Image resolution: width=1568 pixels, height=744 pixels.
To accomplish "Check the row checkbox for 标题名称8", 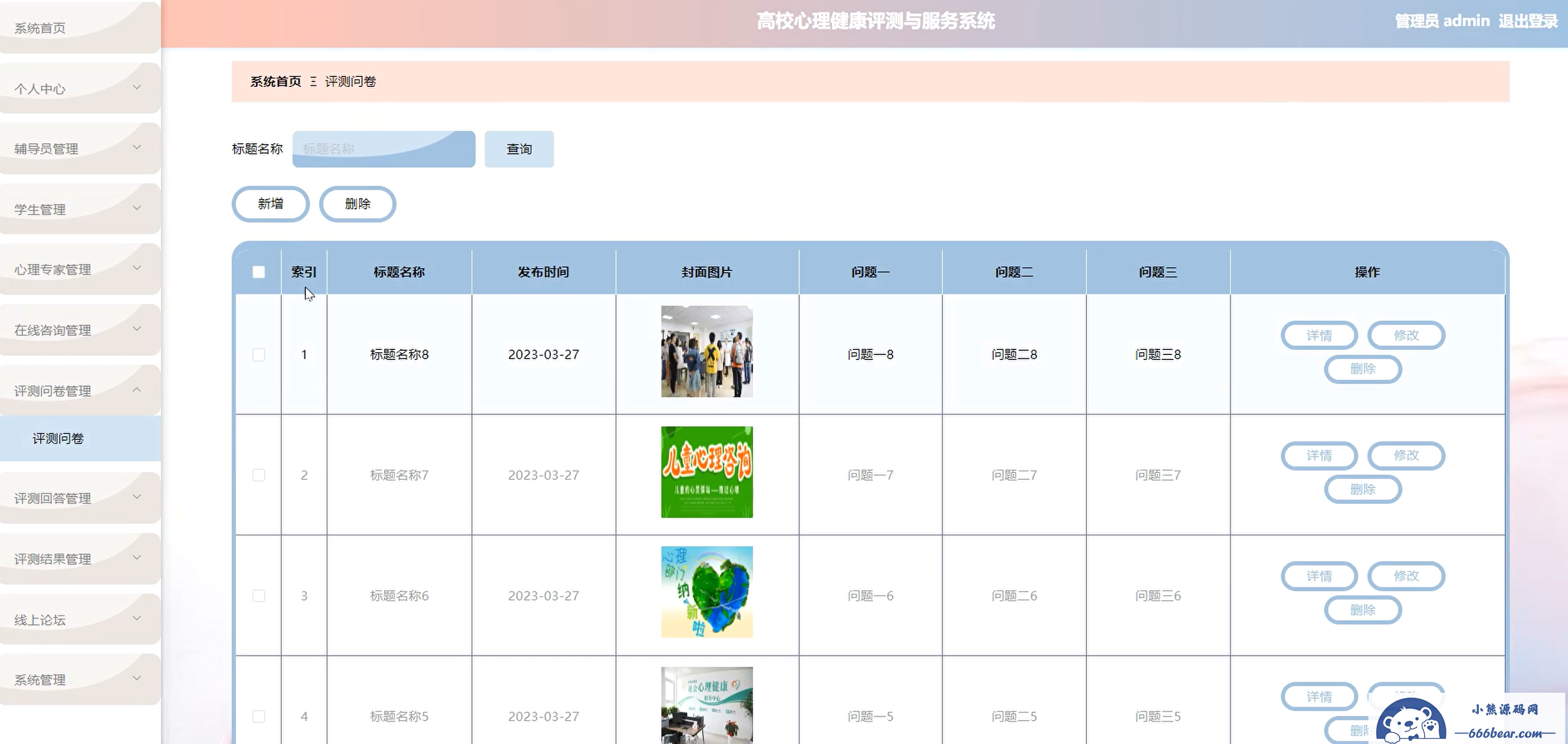I will [259, 354].
